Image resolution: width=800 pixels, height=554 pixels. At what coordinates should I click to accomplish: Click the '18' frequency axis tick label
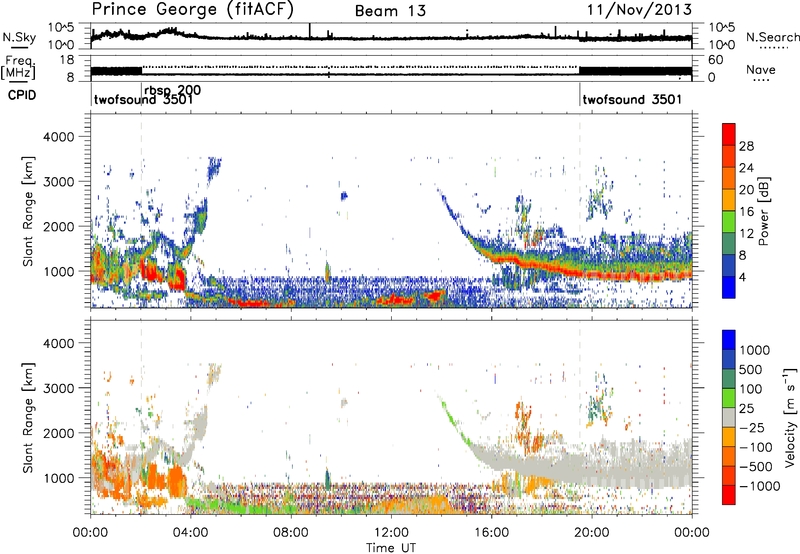click(67, 60)
